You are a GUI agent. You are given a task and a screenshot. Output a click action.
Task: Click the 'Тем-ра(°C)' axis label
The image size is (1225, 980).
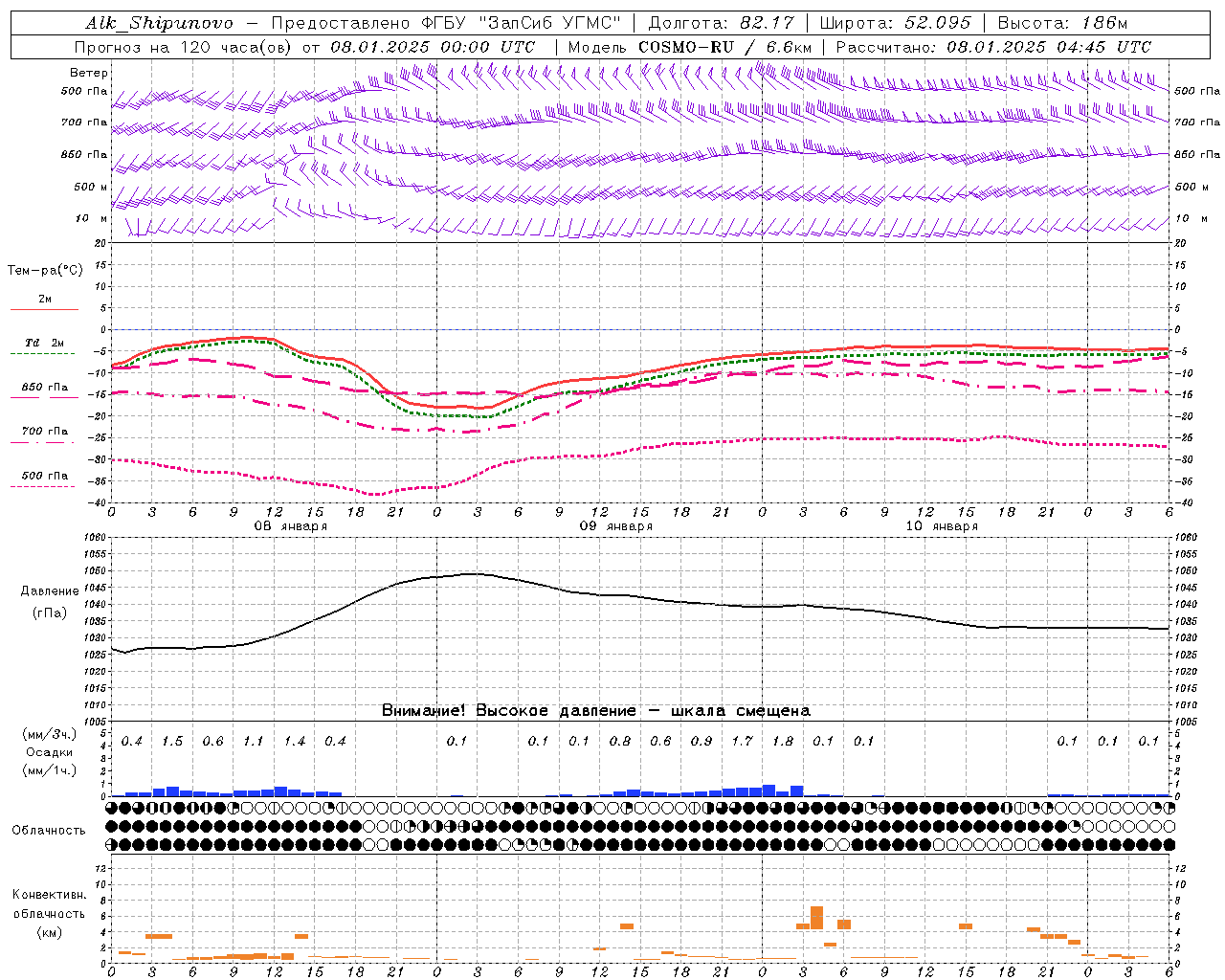[x=45, y=271]
